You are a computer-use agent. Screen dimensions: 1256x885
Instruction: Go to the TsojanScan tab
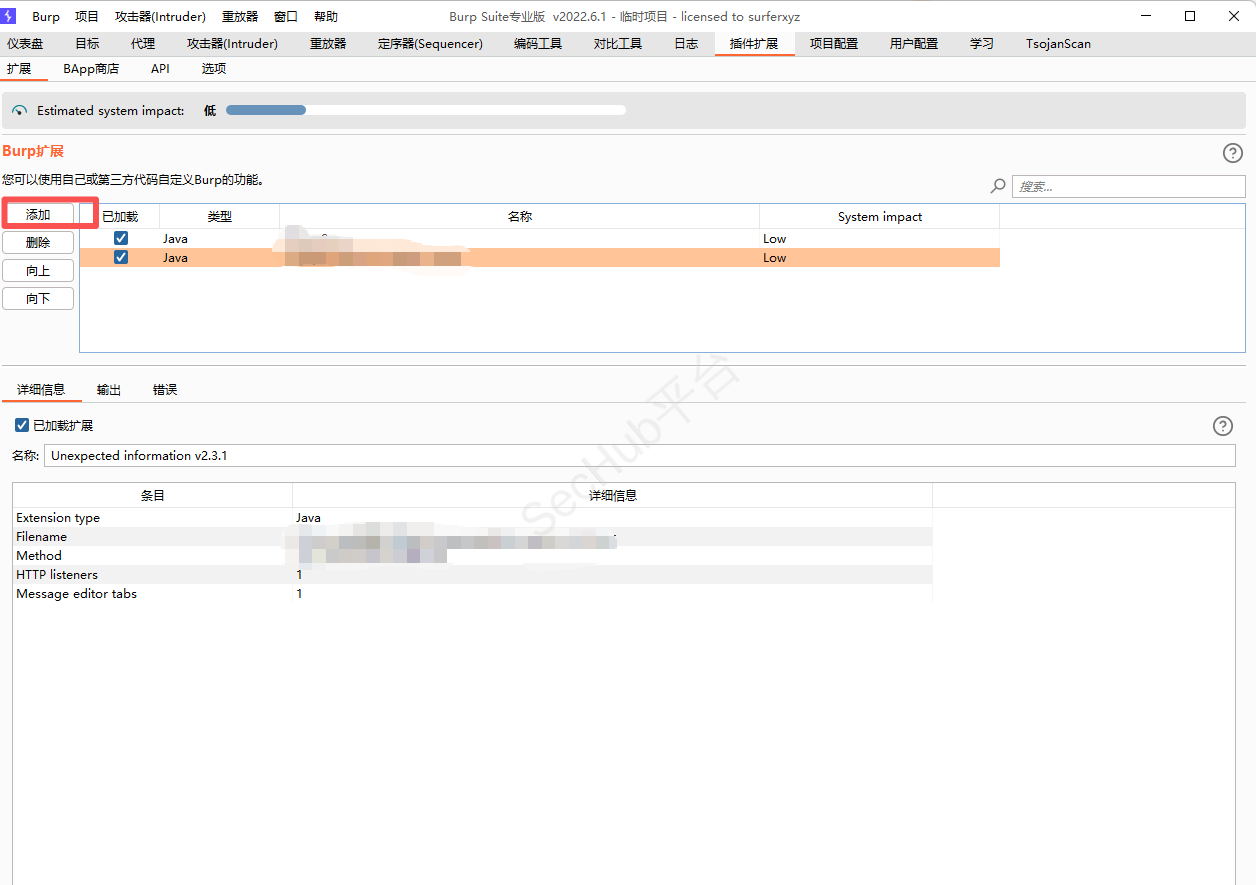pyautogui.click(x=1058, y=44)
